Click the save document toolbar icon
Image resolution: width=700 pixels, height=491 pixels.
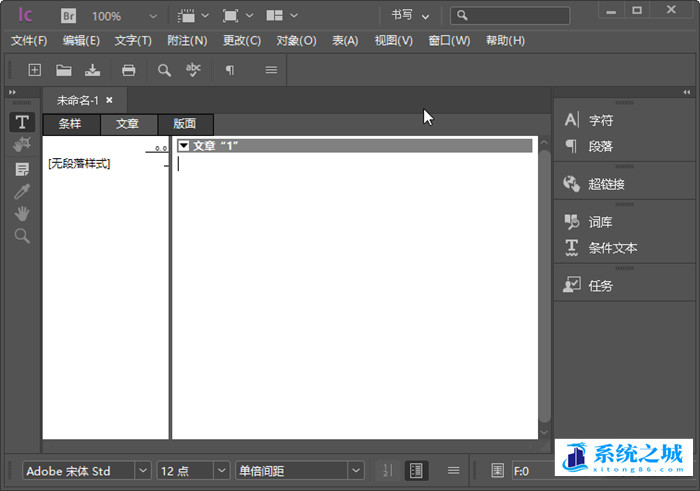pyautogui.click(x=92, y=70)
